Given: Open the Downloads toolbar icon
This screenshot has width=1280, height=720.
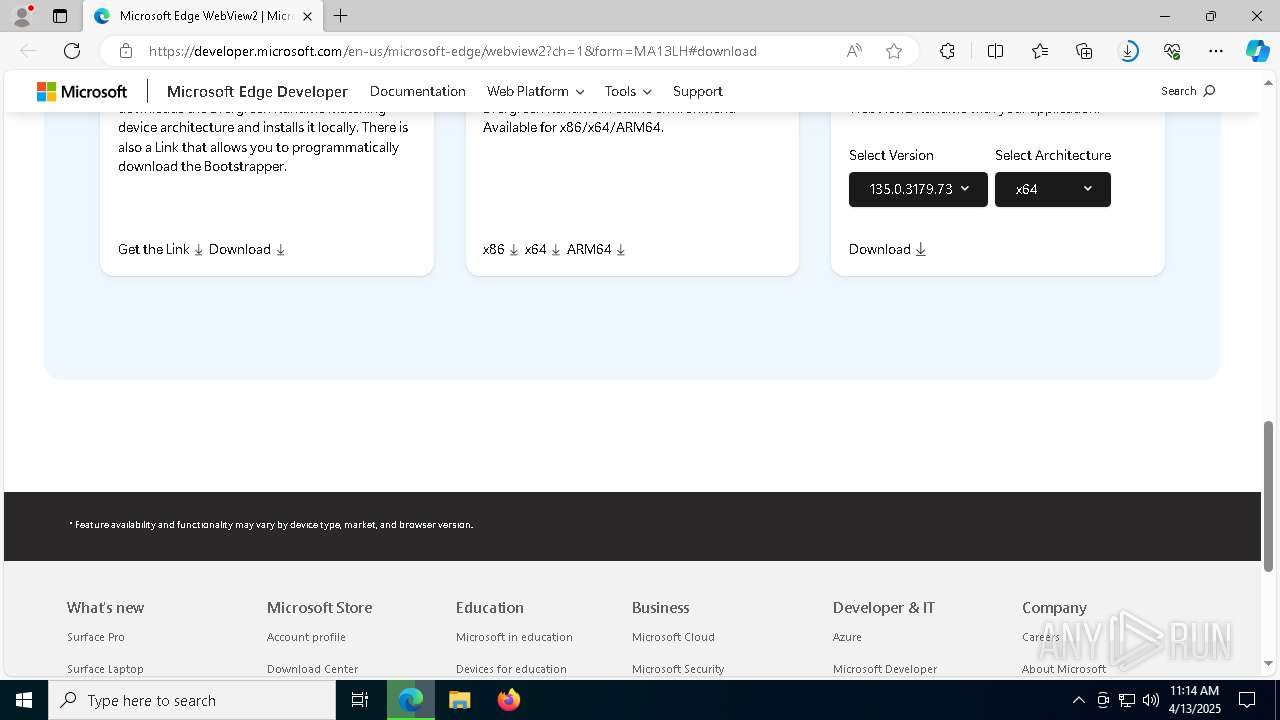Looking at the screenshot, I should click(1128, 51).
